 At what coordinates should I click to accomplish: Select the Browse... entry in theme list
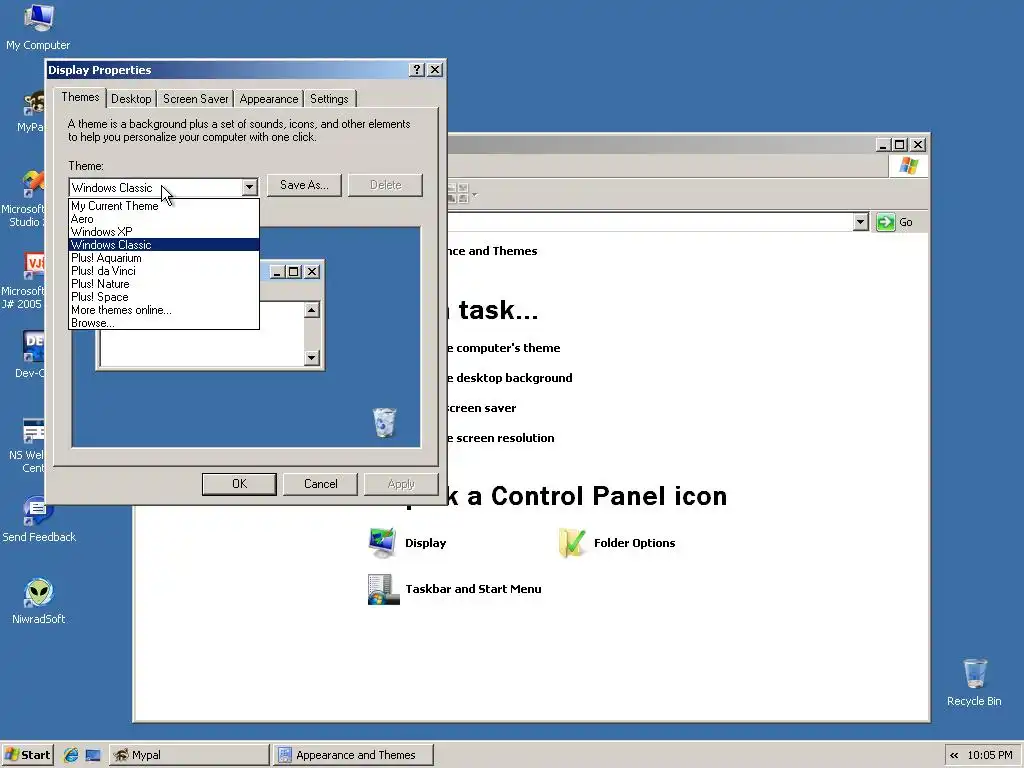164,323
